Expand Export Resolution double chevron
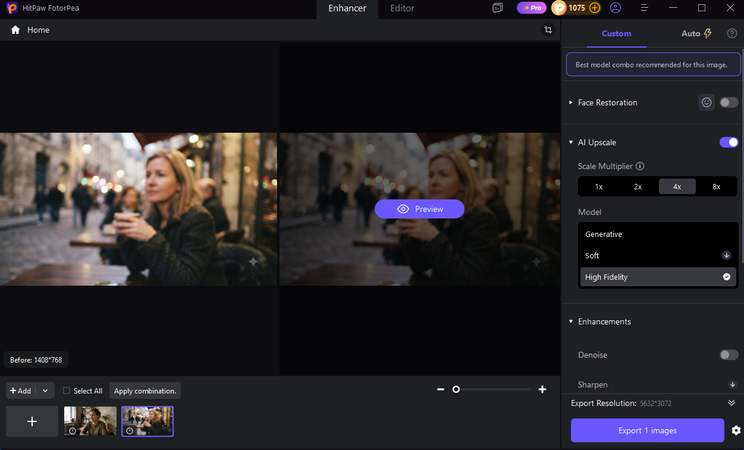 pos(732,403)
